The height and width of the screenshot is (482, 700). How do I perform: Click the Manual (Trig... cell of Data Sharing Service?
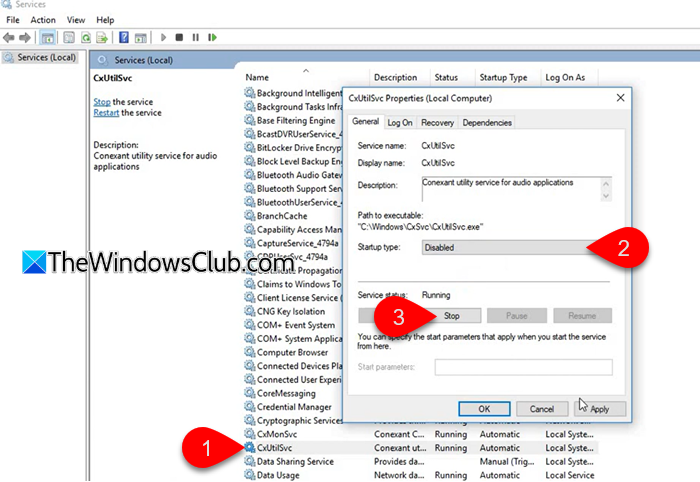click(507, 461)
